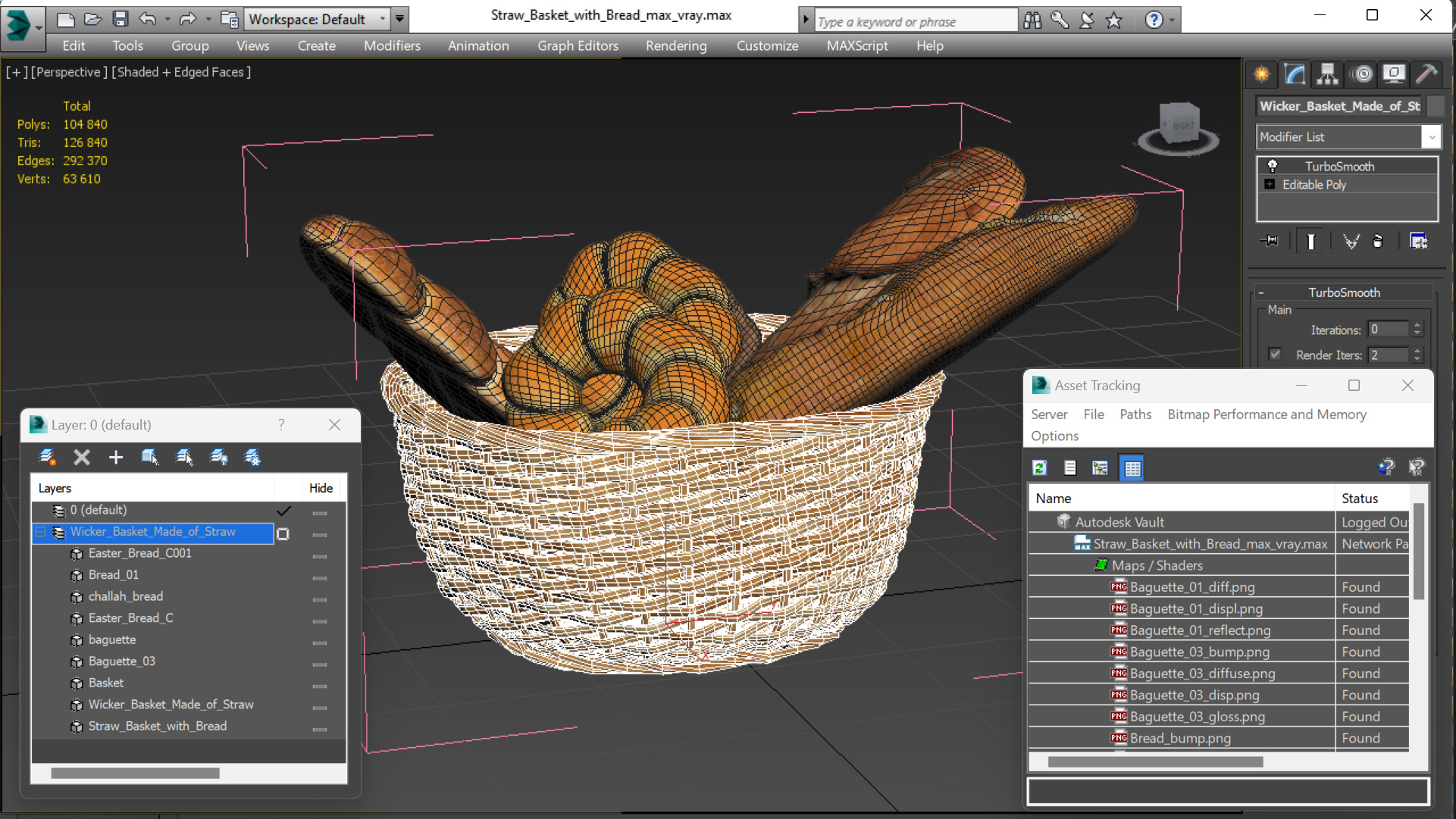Toggle hide for baguette row
Screen dimensions: 1456x819
coord(320,642)
